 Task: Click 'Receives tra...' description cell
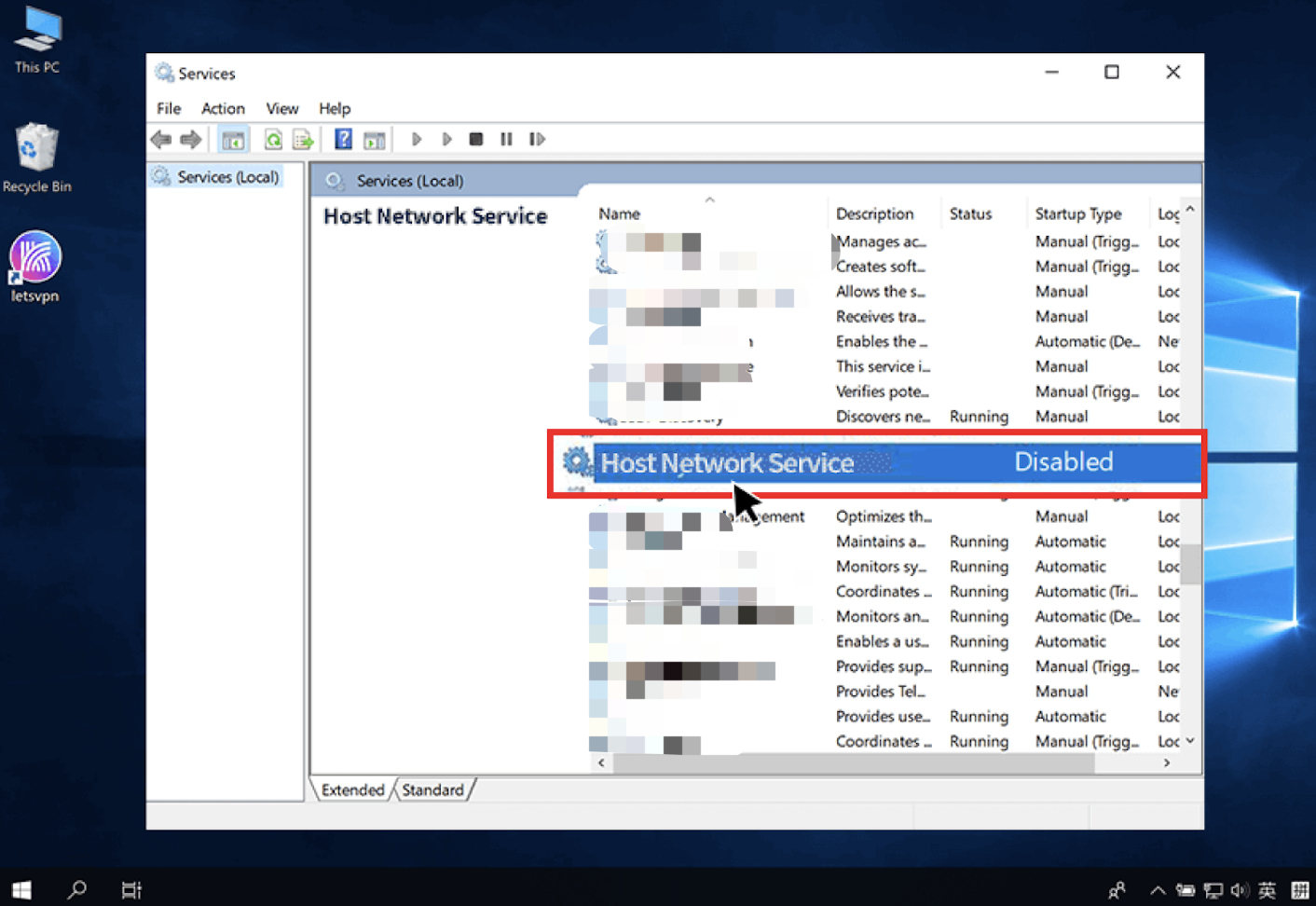pyautogui.click(x=881, y=317)
